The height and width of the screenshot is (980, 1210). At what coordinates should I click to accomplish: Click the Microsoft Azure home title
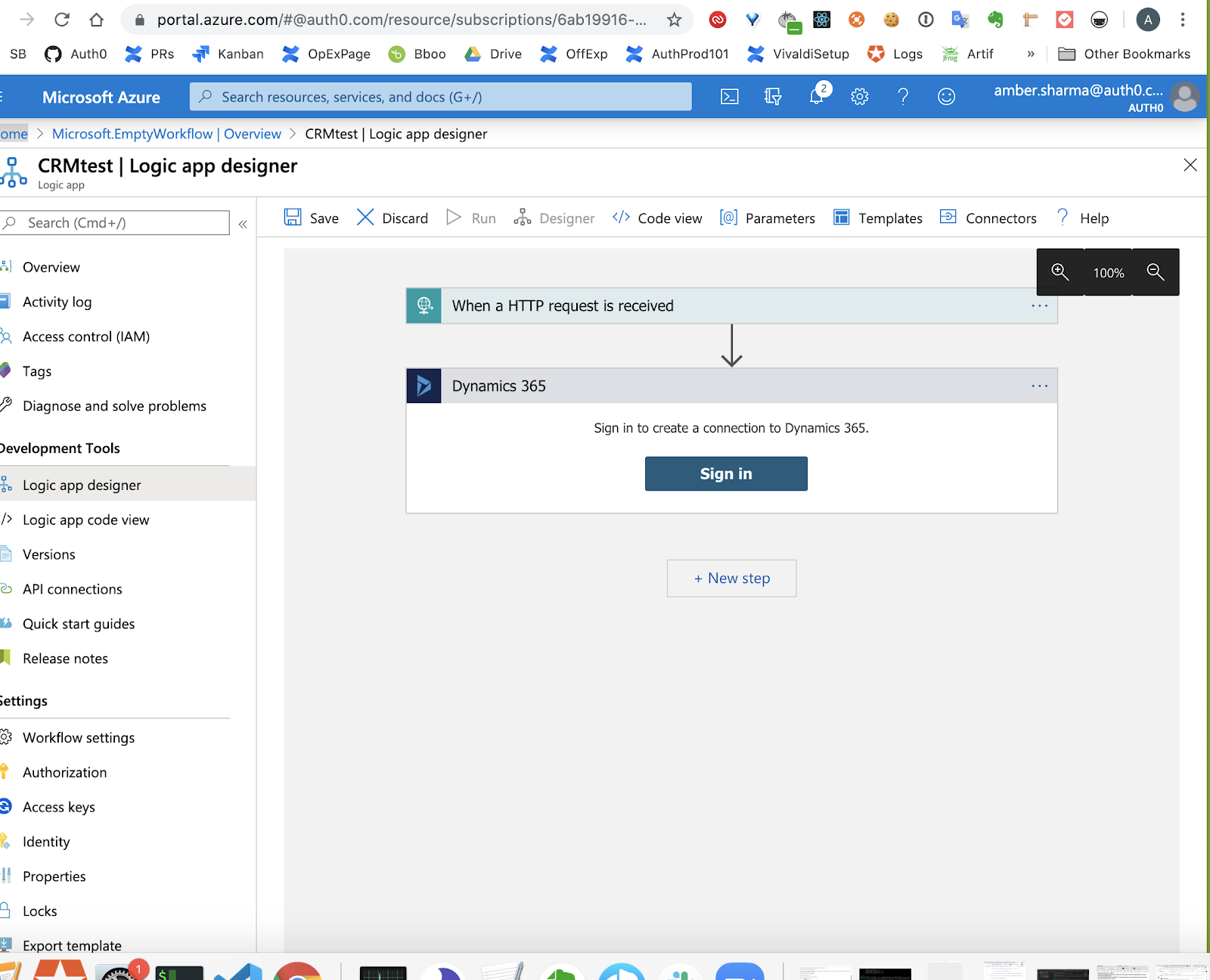pos(101,97)
